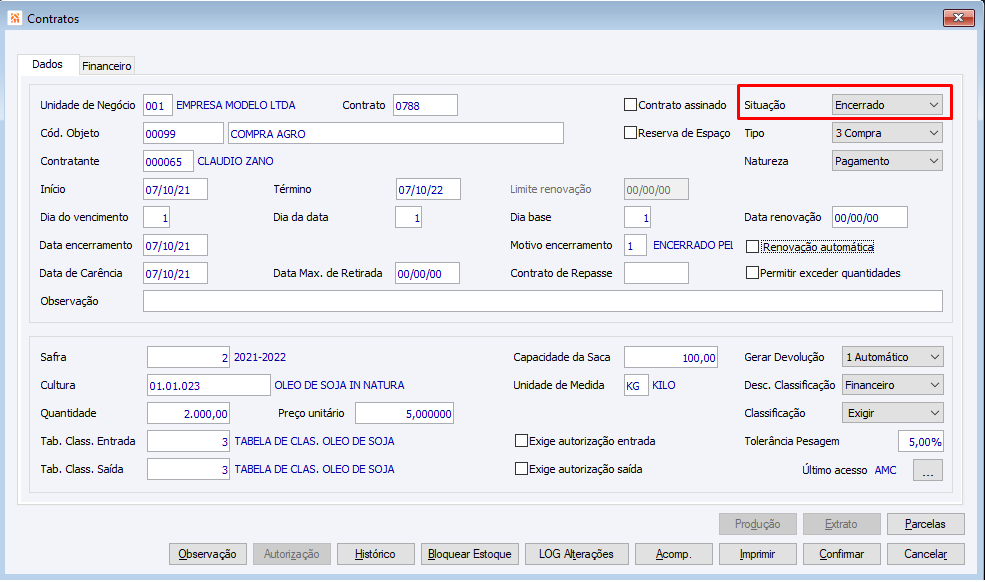Viewport: 985px width, 582px height.
Task: Click the EMPRESA MODELO LTDA text
Action: [x=236, y=105]
